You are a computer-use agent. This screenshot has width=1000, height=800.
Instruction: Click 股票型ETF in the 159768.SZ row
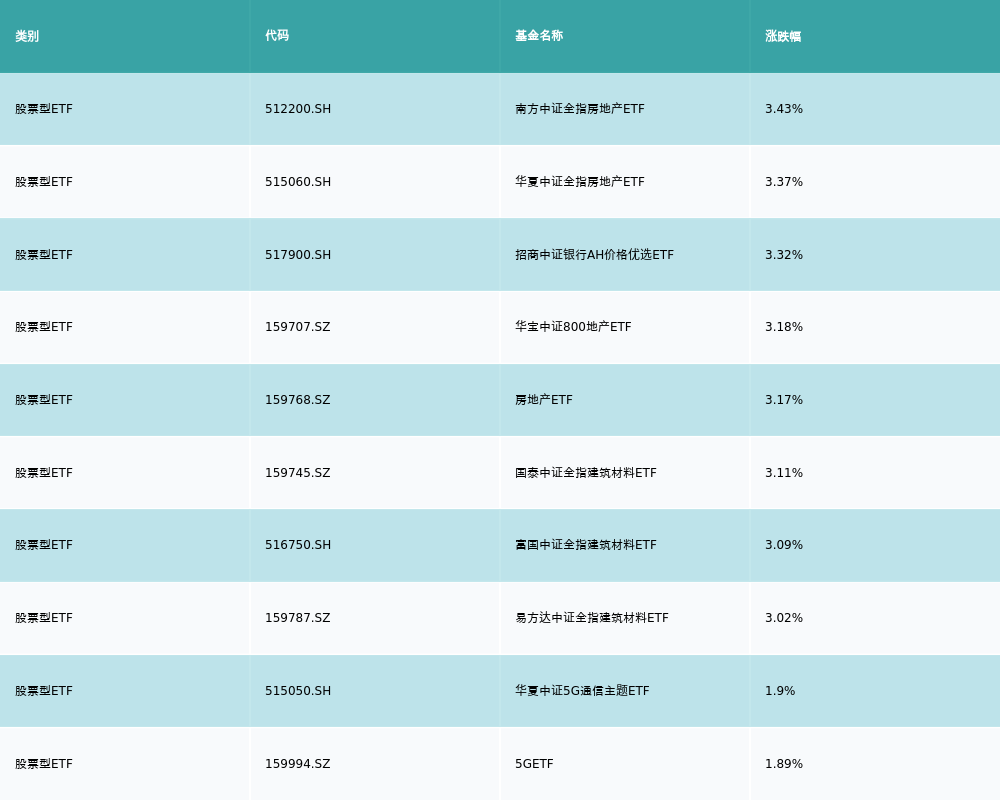coord(44,400)
